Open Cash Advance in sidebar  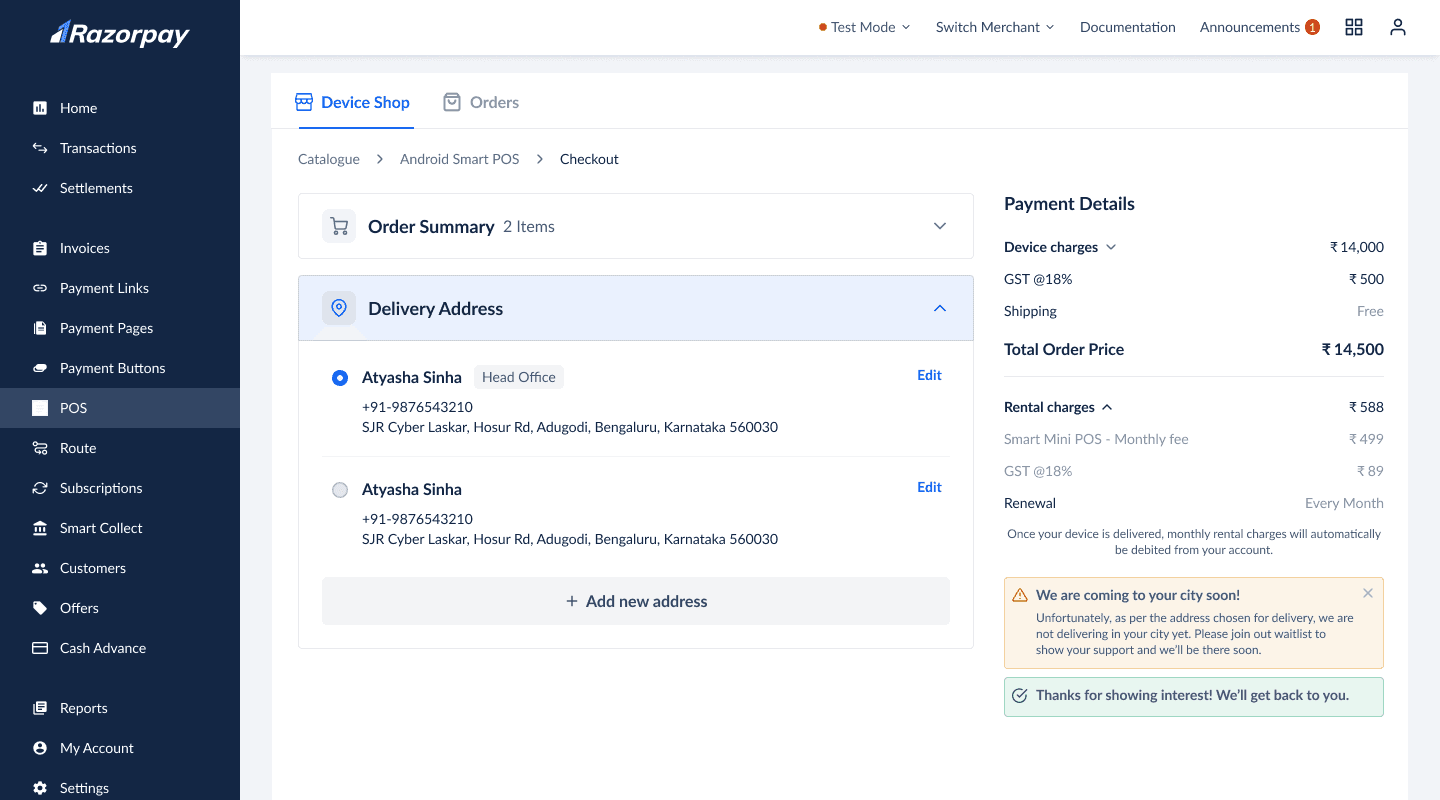tap(120, 648)
